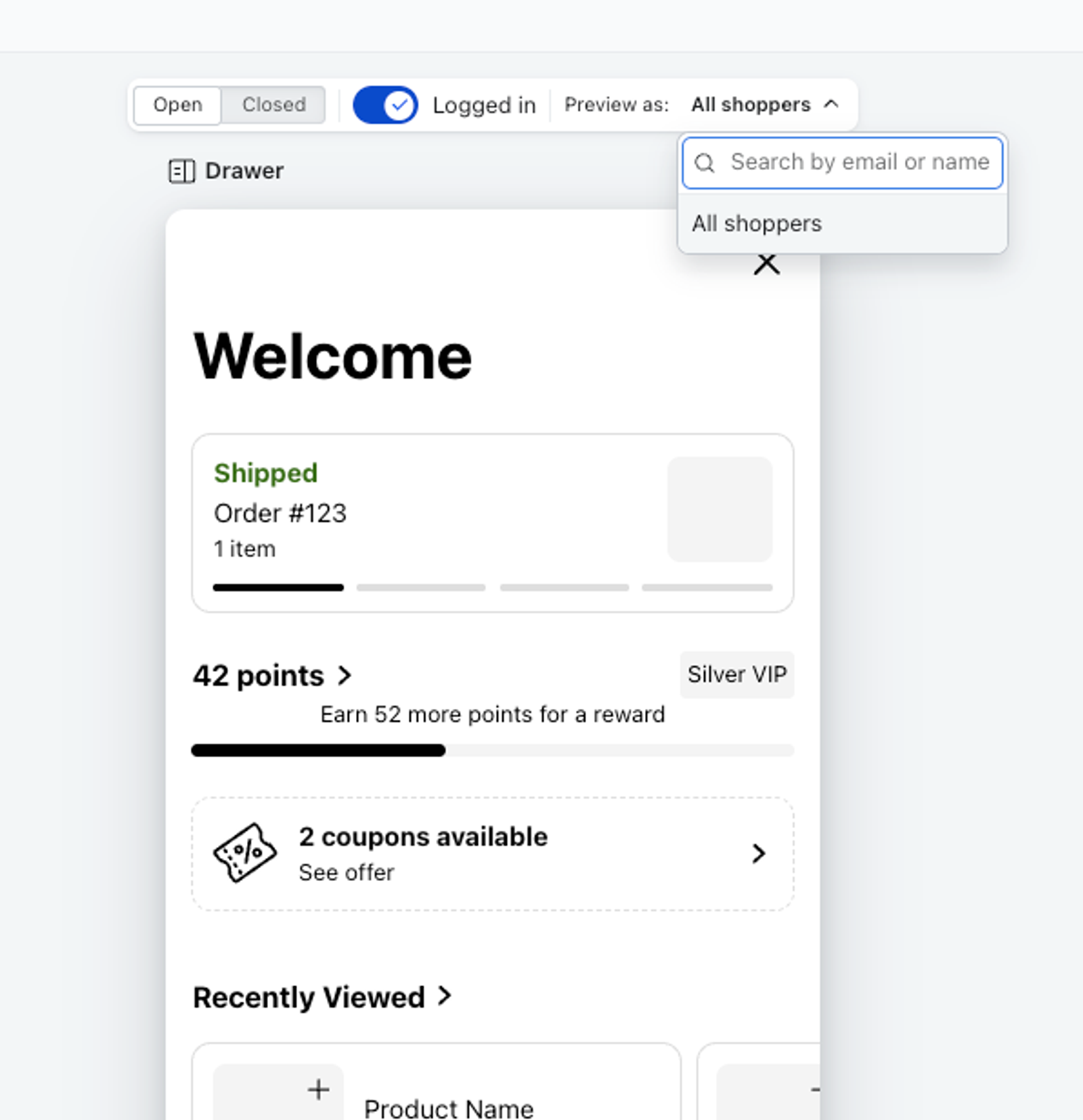Click the 1 item text
Image resolution: width=1083 pixels, height=1120 pixels.
pos(245,548)
